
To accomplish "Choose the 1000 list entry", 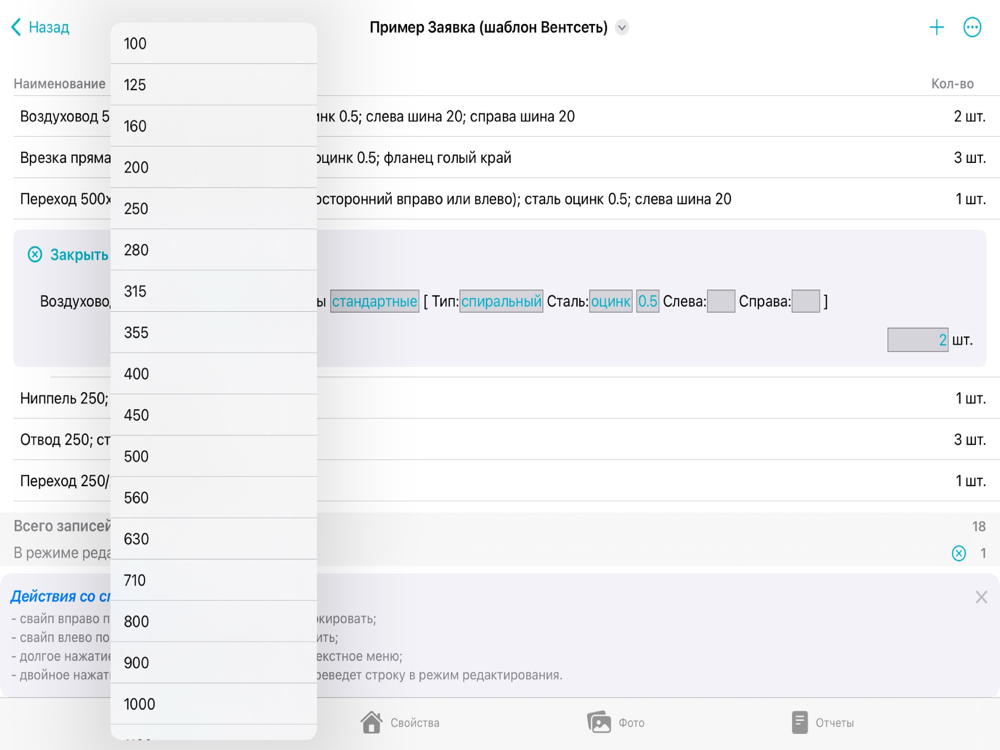I will click(x=214, y=704).
